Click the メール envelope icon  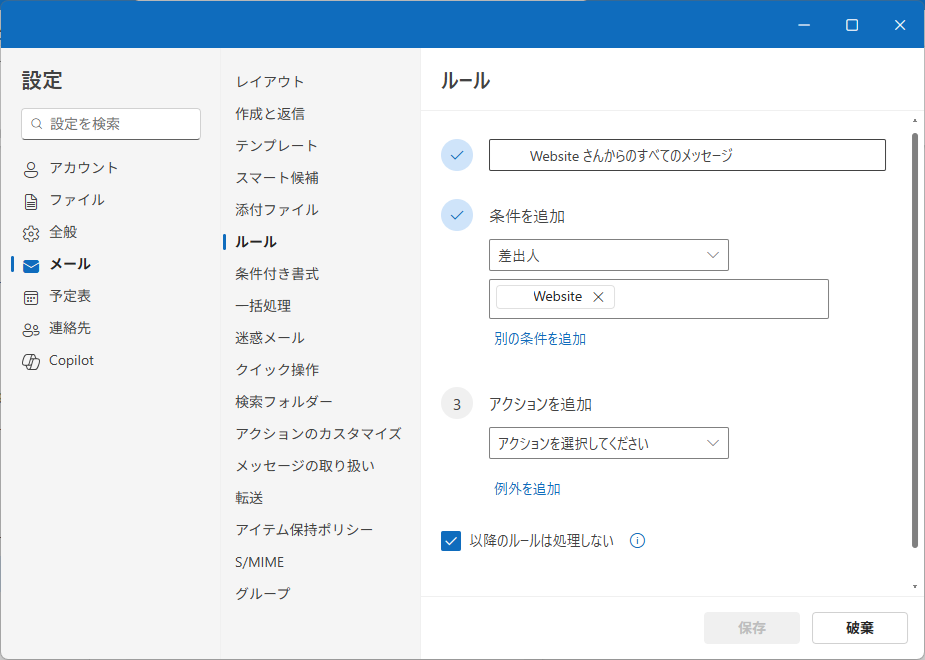tap(29, 264)
